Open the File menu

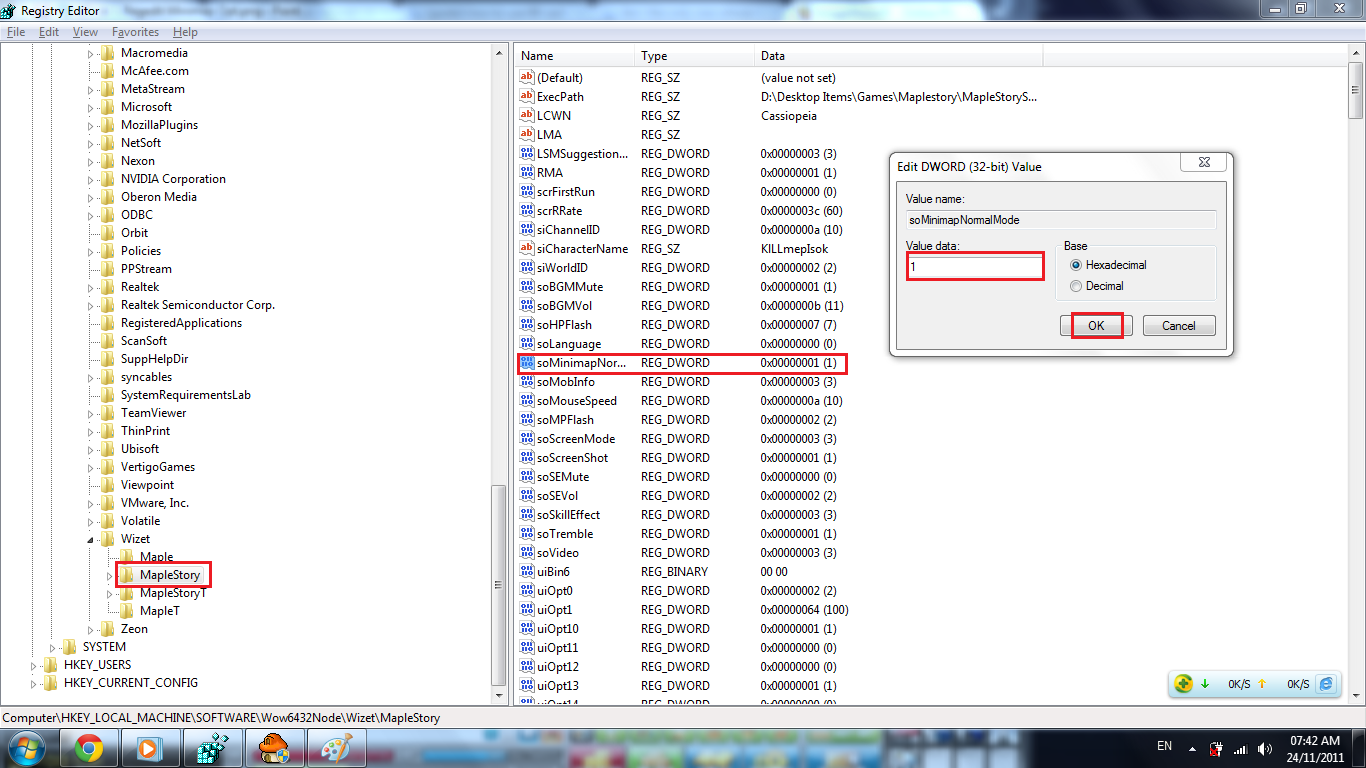click(16, 32)
